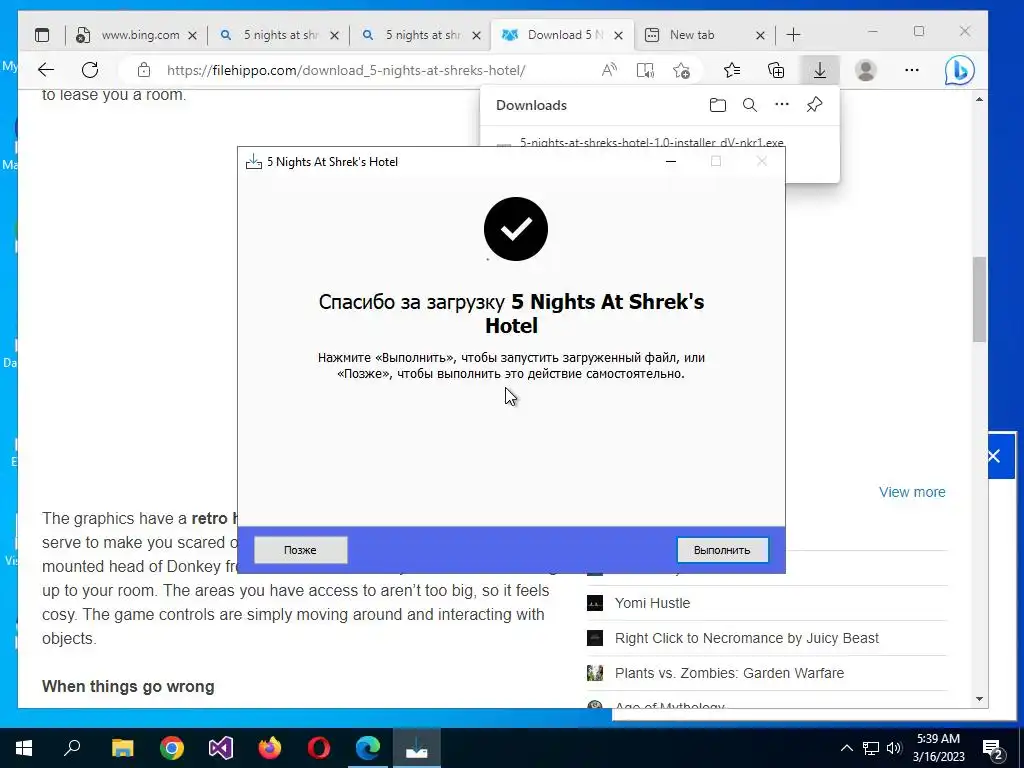Screen dimensions: 1024x768
Task: Click the Позже button in installer dialog
Action: pos(300,550)
